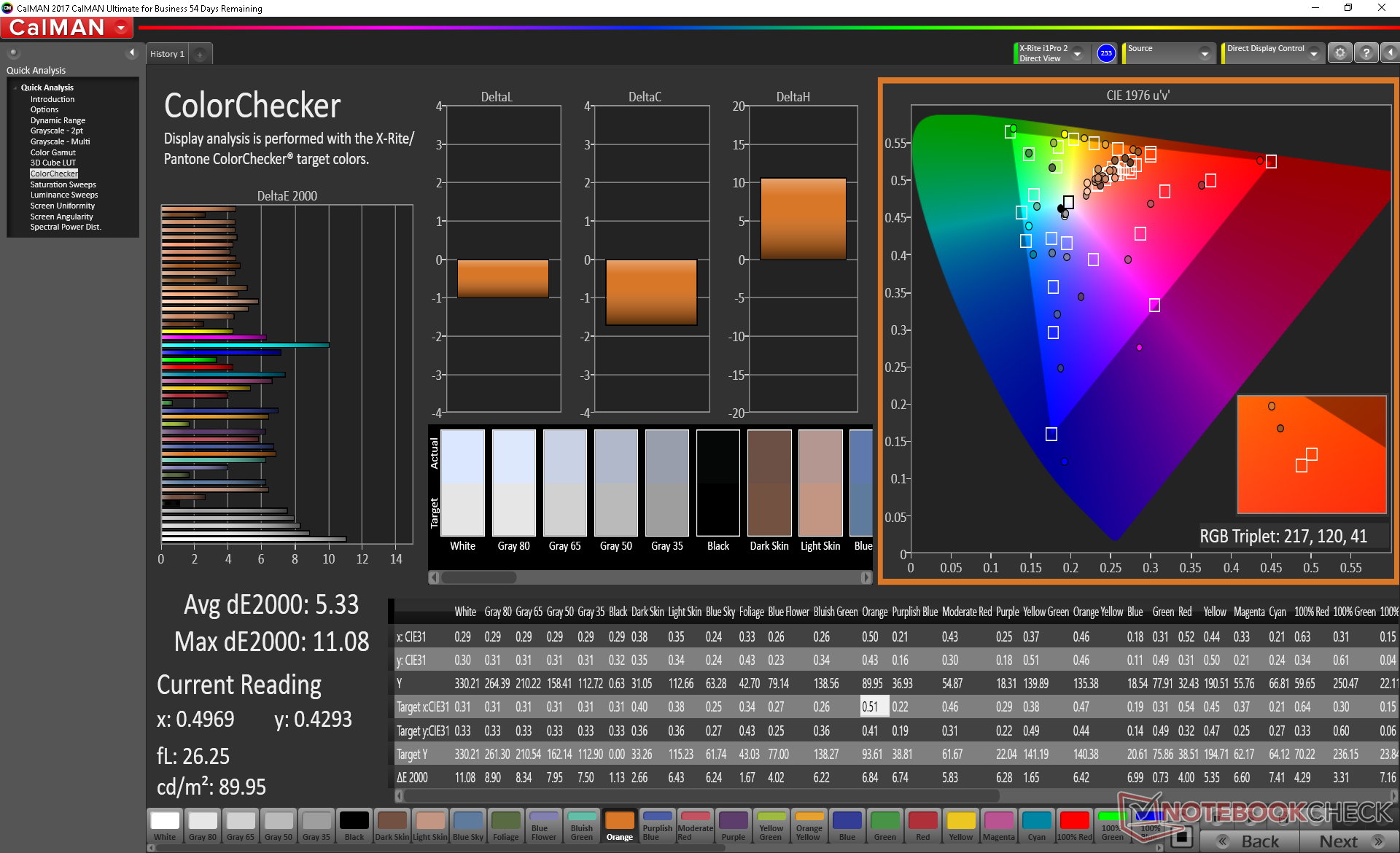Viewport: 1400px width, 853px height.
Task: Collapse the Quick Analysis tree node
Action: pyautogui.click(x=15, y=87)
